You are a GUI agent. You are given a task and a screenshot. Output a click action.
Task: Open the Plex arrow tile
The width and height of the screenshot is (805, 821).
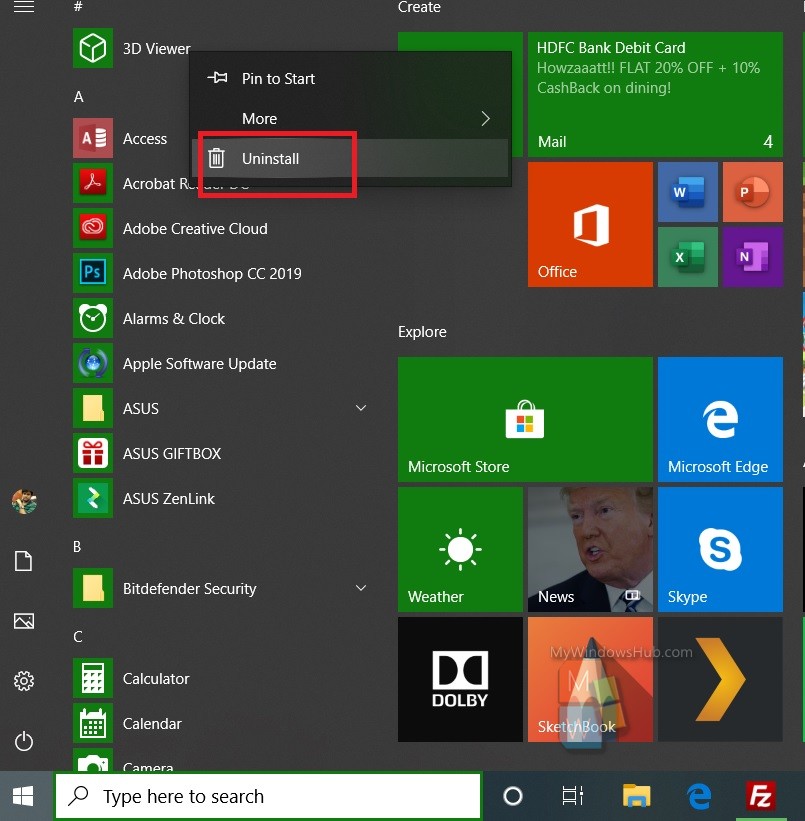coord(720,679)
